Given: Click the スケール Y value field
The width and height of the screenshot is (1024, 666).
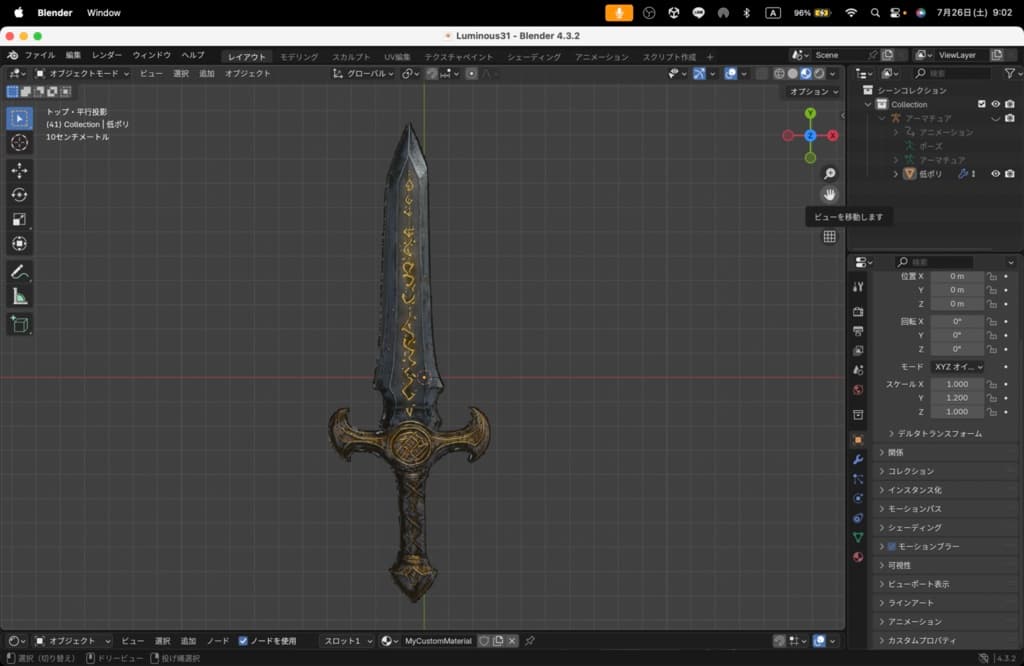Looking at the screenshot, I should pyautogui.click(x=957, y=398).
